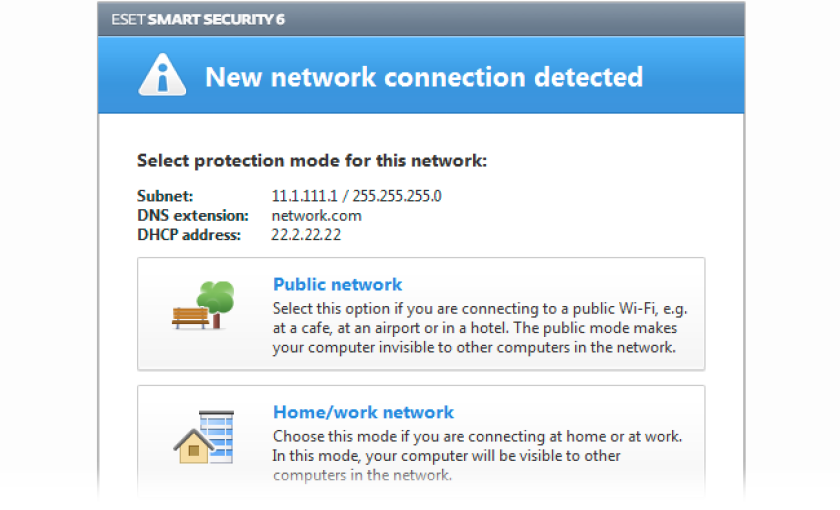The image size is (840, 510).
Task: Click the house and office building icon
Action: tap(204, 437)
